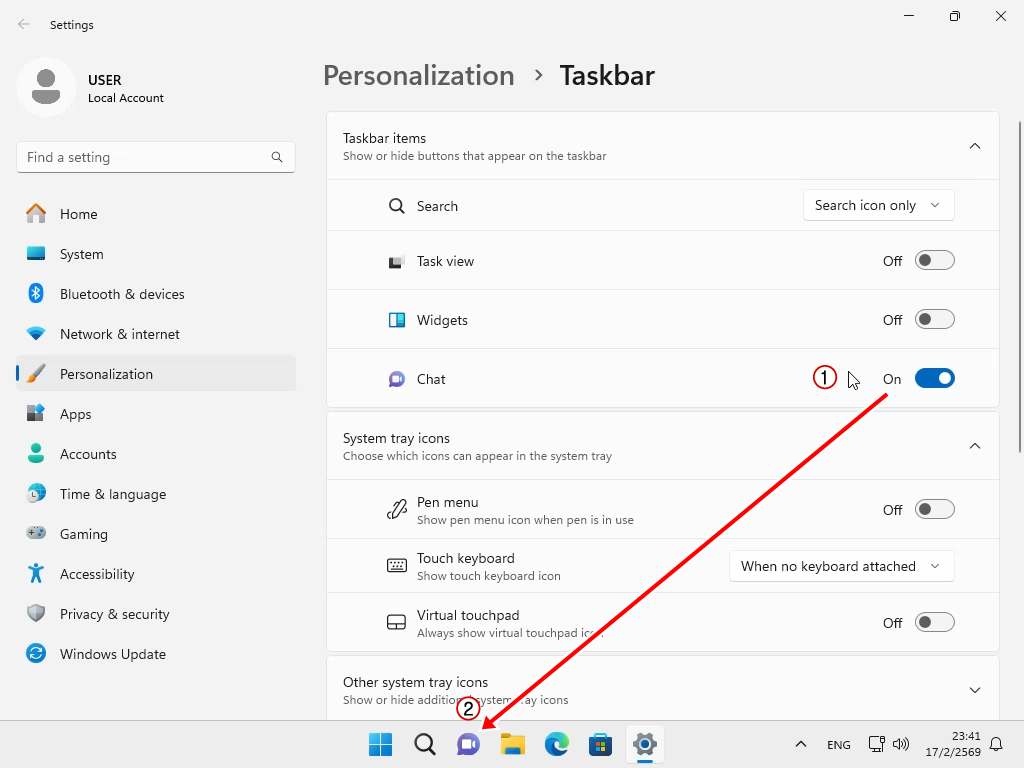Open Windows Update in the sidebar
This screenshot has height=768, width=1024.
[x=113, y=654]
